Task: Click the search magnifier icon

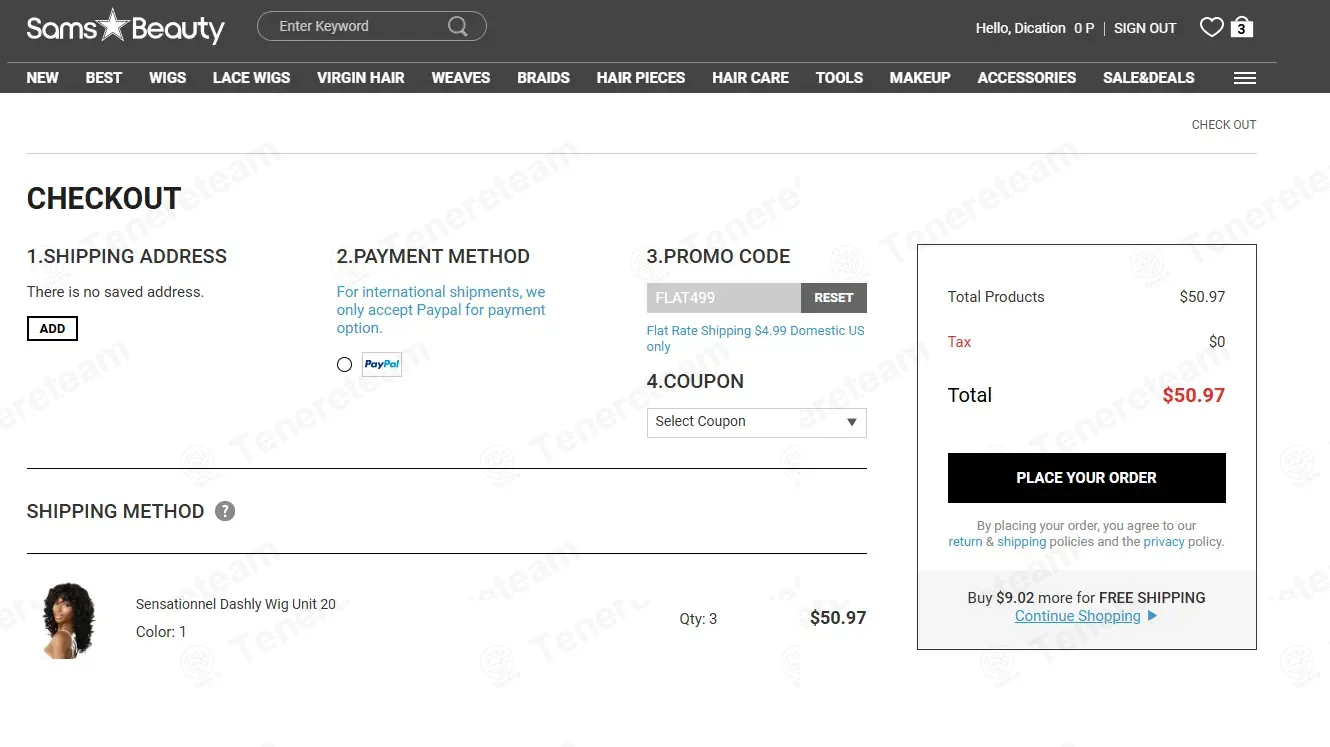Action: coord(458,27)
